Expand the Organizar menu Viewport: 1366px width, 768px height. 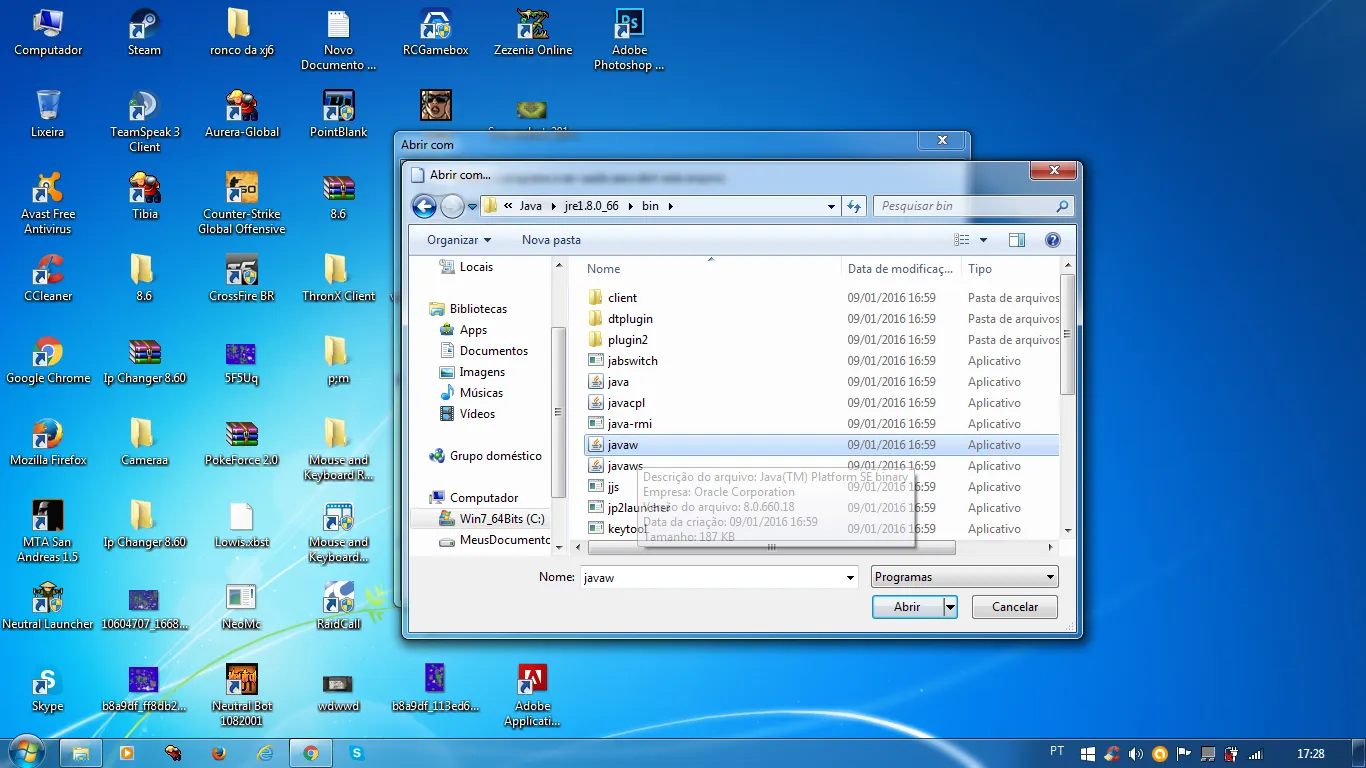pos(458,240)
